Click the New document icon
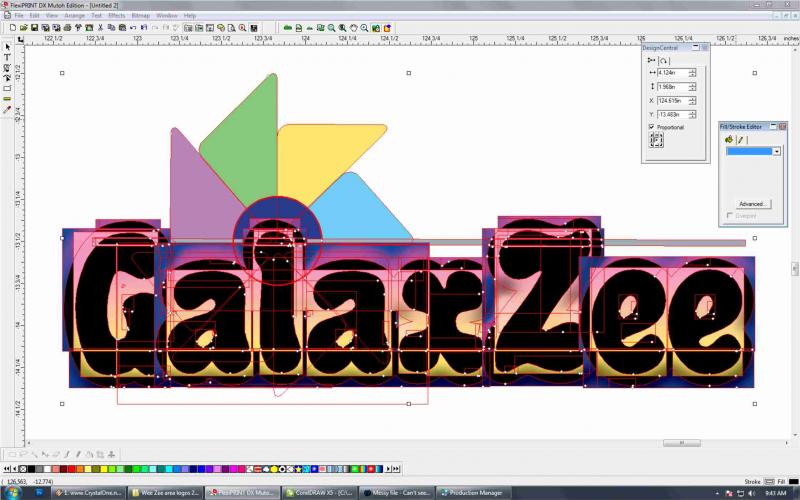Image resolution: width=800 pixels, height=500 pixels. click(13, 28)
